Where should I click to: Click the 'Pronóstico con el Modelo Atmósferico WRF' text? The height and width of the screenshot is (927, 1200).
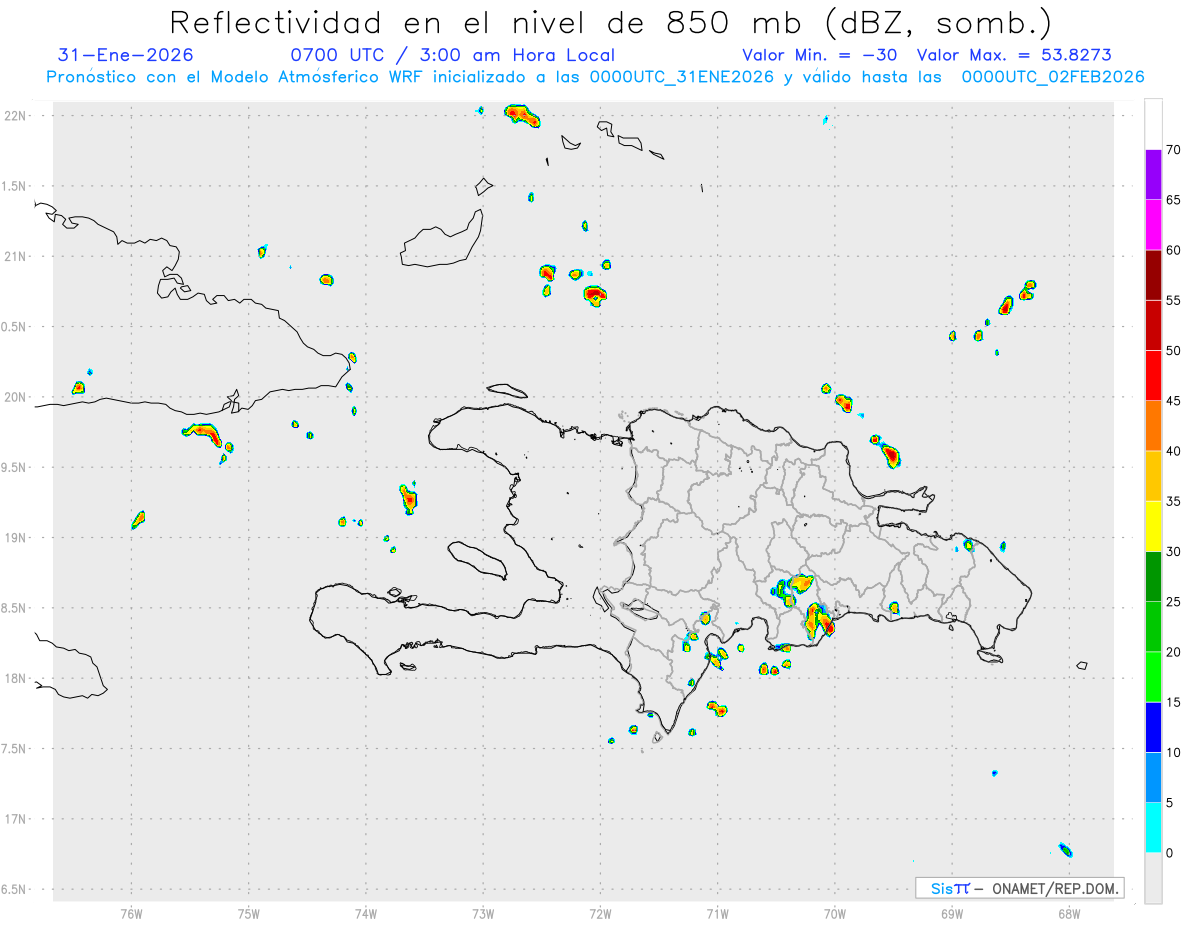236,77
